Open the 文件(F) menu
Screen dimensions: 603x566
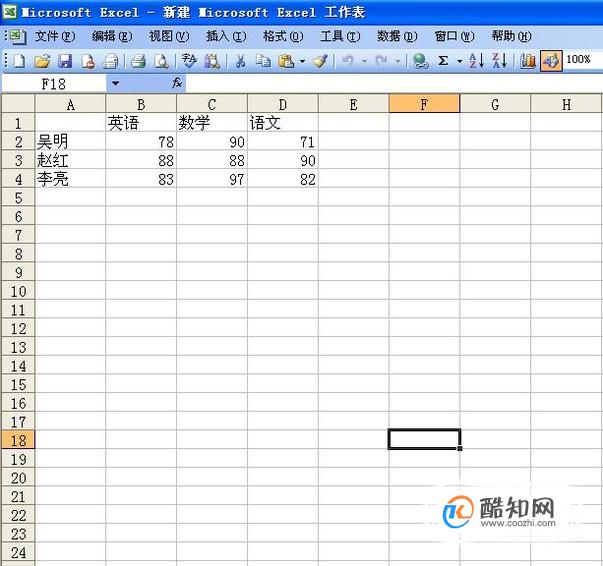click(55, 37)
